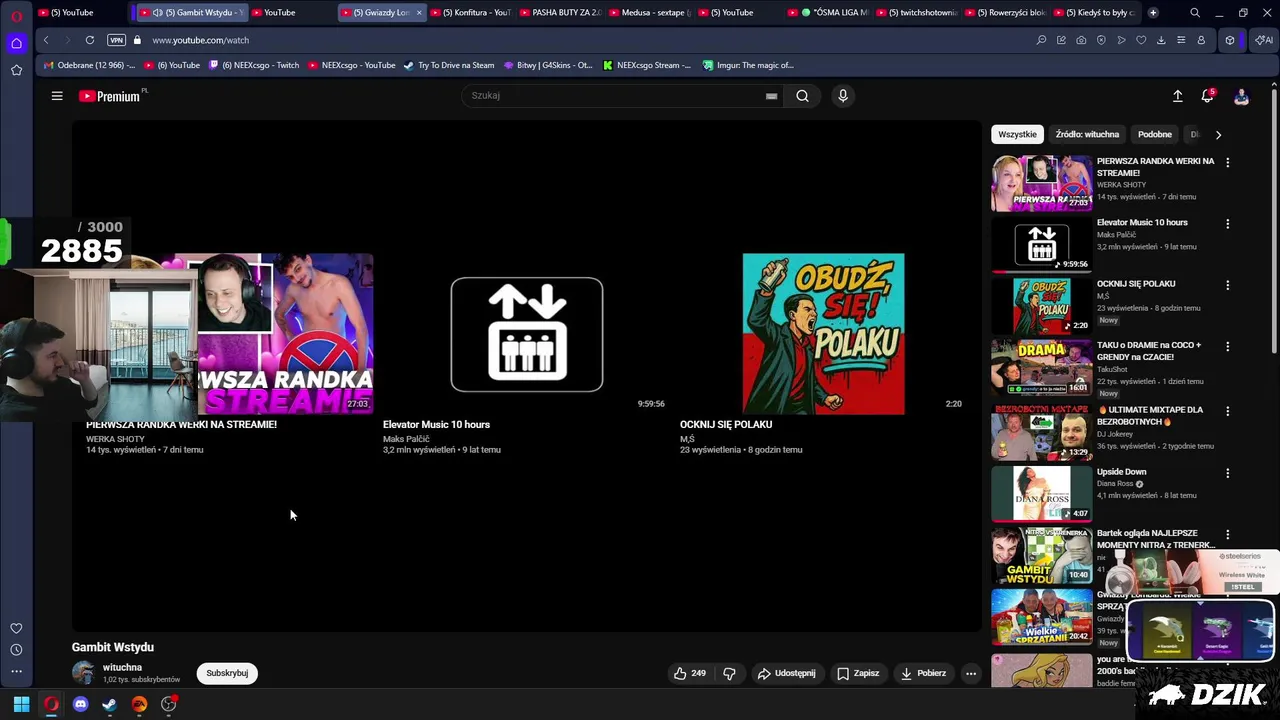Open Steam from the taskbar

coord(109,704)
